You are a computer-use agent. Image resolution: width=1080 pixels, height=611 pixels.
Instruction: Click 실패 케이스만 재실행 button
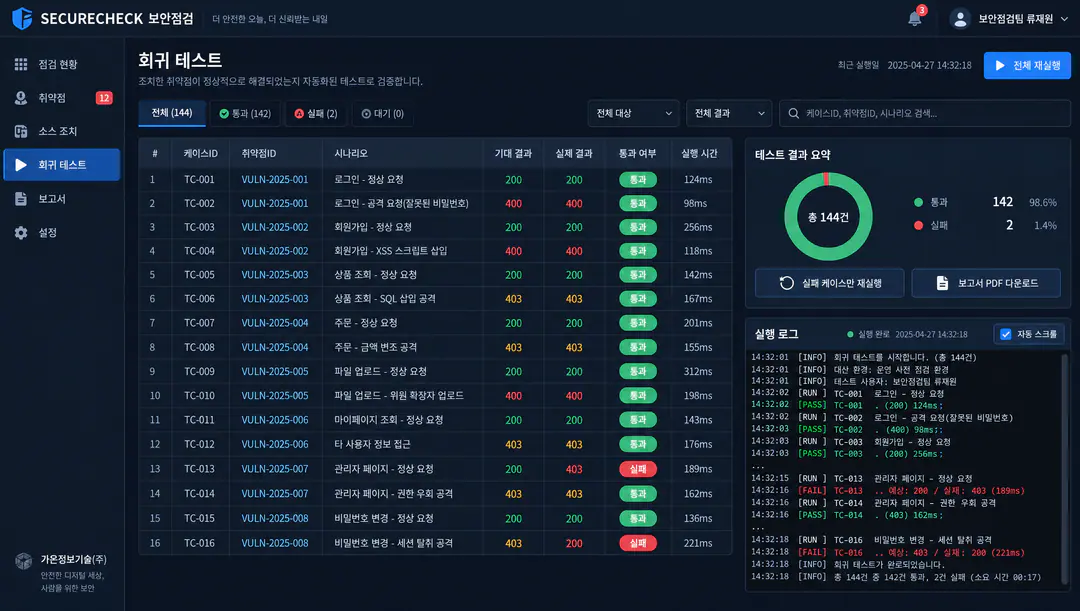click(830, 283)
